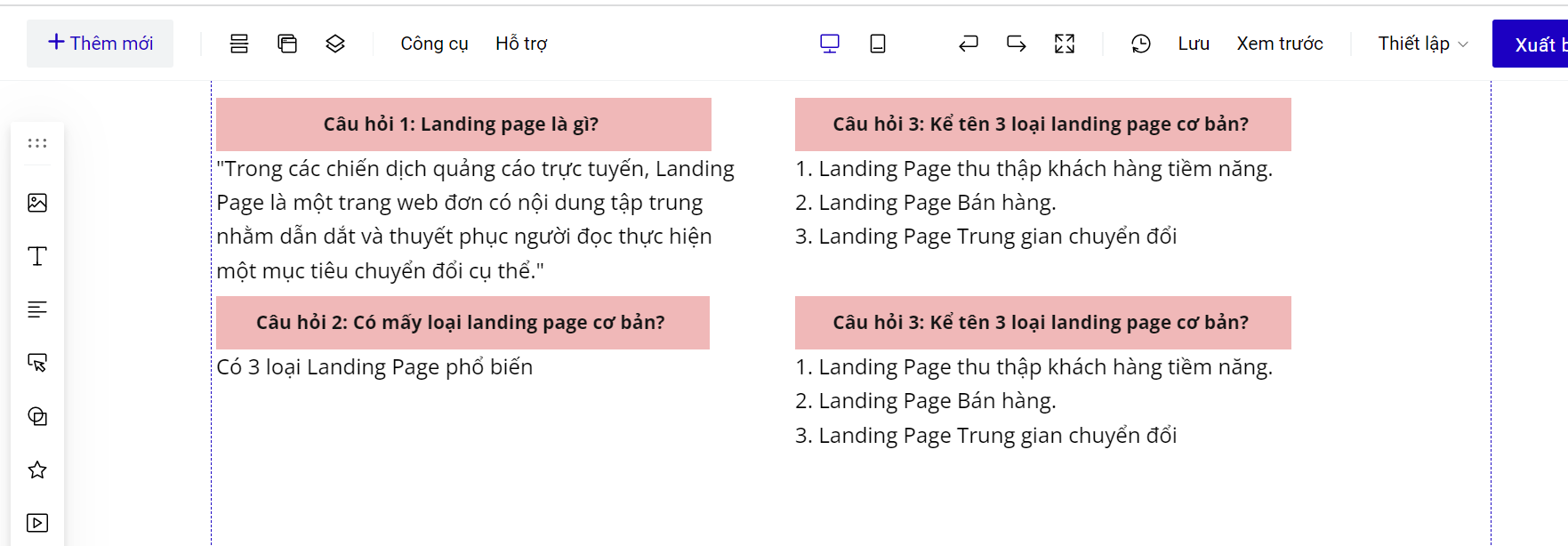Image resolution: width=1568 pixels, height=546 pixels.
Task: Undo the last action
Action: [969, 44]
